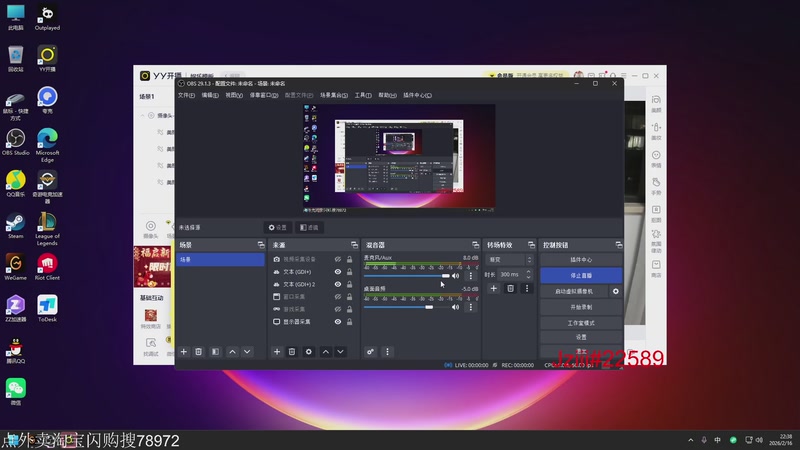Remove transition with trash icon

(x=510, y=289)
